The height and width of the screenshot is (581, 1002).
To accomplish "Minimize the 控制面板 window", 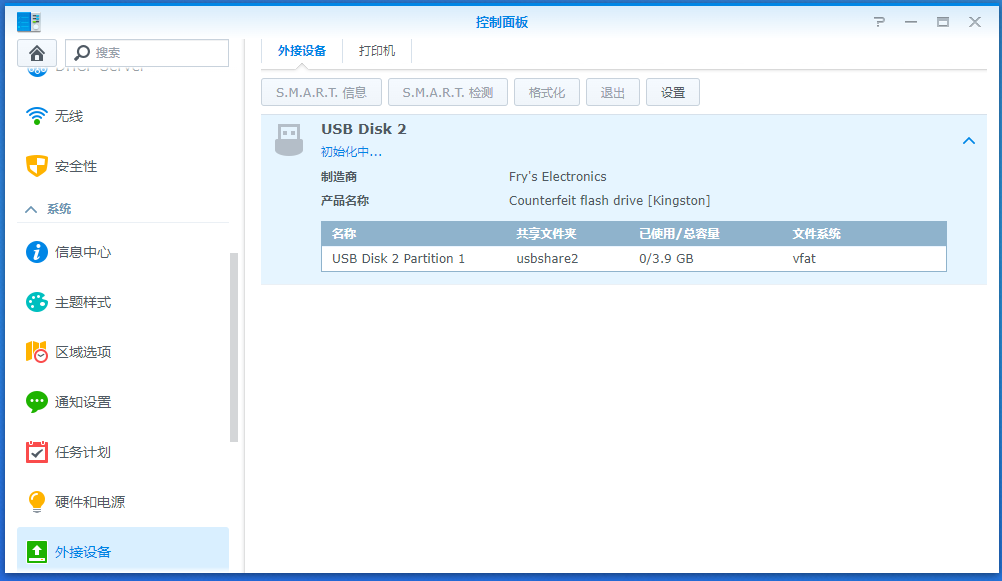I will pyautogui.click(x=911, y=22).
